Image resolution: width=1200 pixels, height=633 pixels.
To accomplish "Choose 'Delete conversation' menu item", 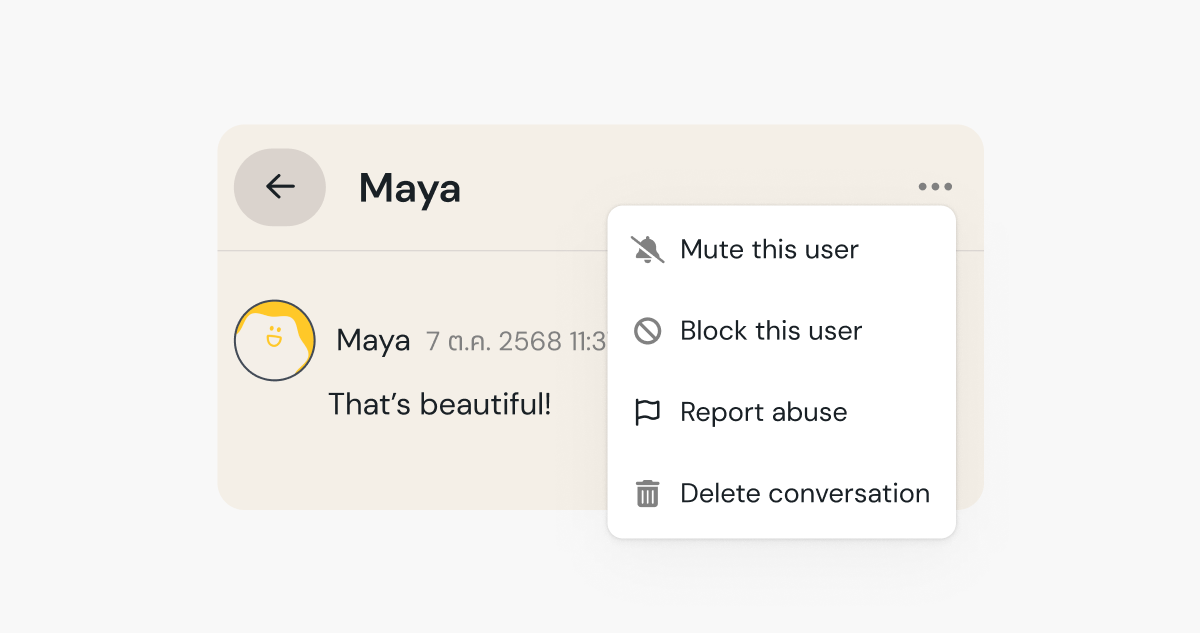I will (782, 494).
